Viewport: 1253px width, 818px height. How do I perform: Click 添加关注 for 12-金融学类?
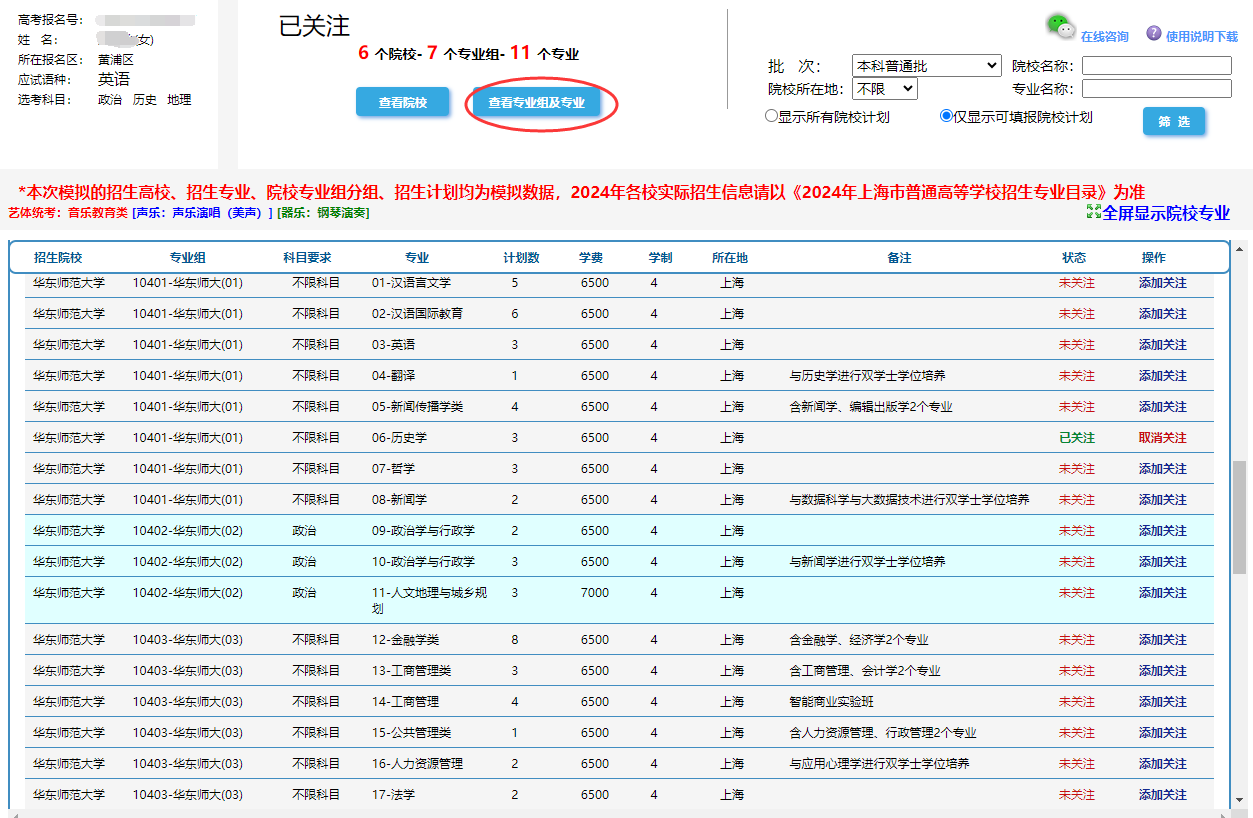[1163, 640]
